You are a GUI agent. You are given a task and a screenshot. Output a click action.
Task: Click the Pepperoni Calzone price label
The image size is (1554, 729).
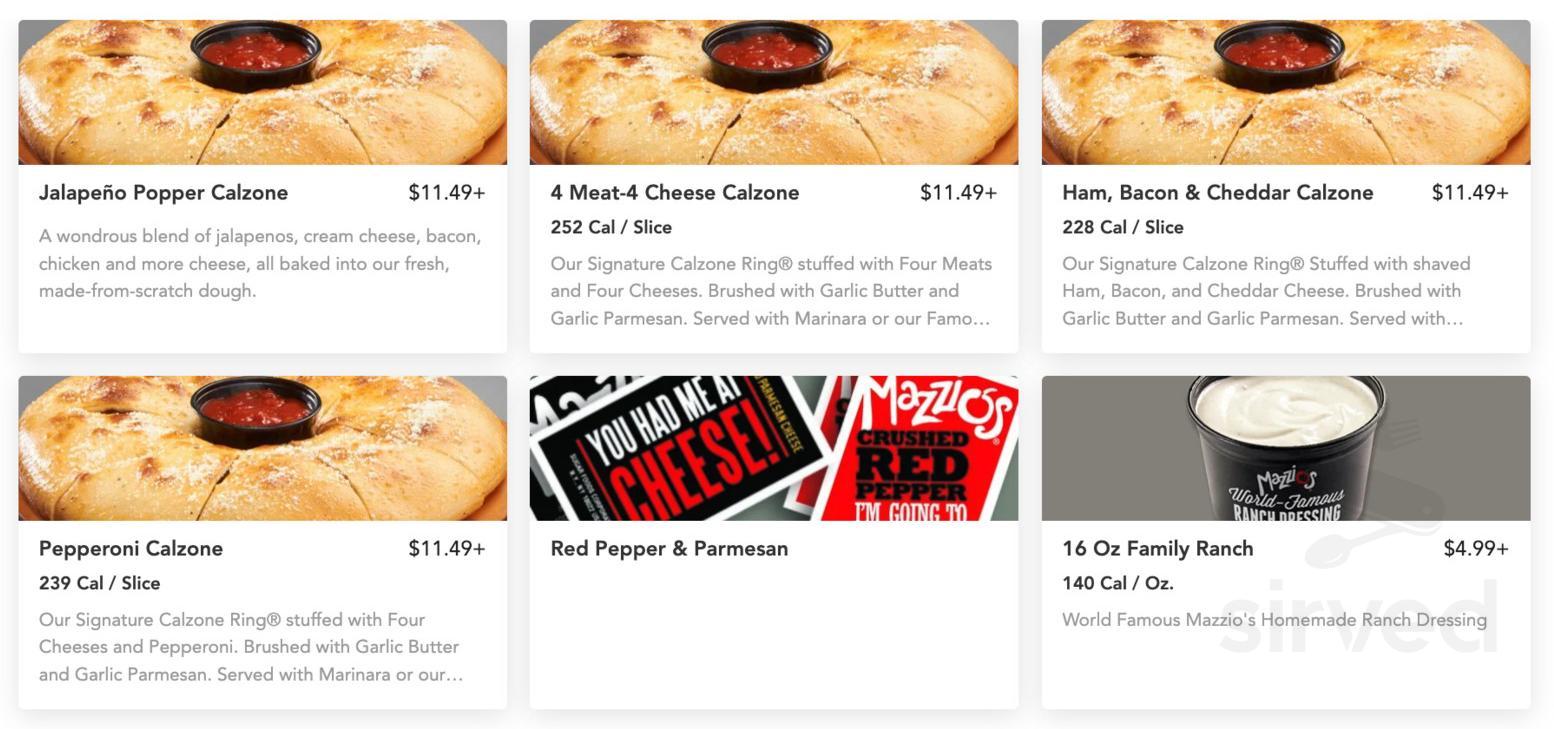tap(446, 548)
